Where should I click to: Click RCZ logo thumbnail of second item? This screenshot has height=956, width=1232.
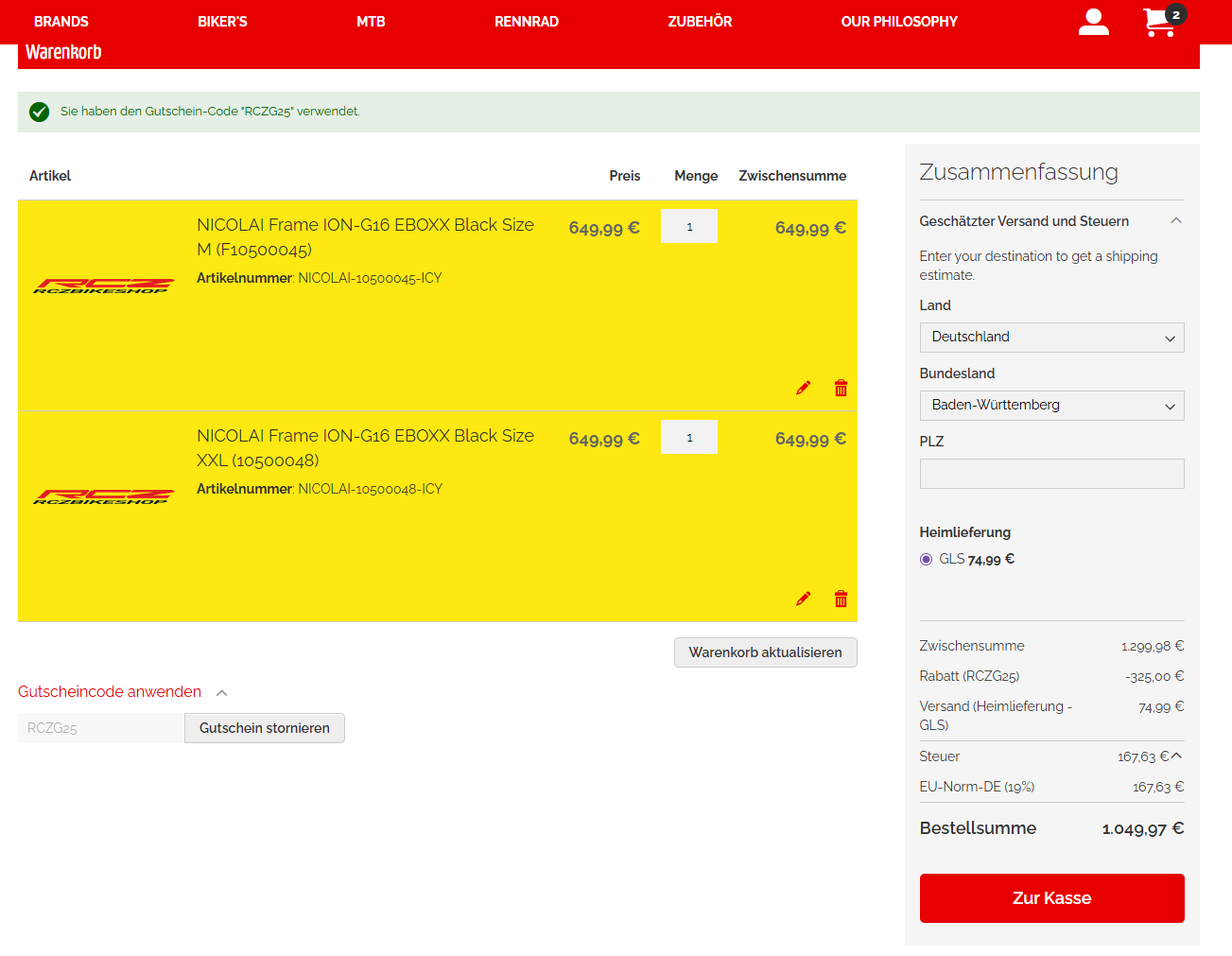click(x=104, y=496)
